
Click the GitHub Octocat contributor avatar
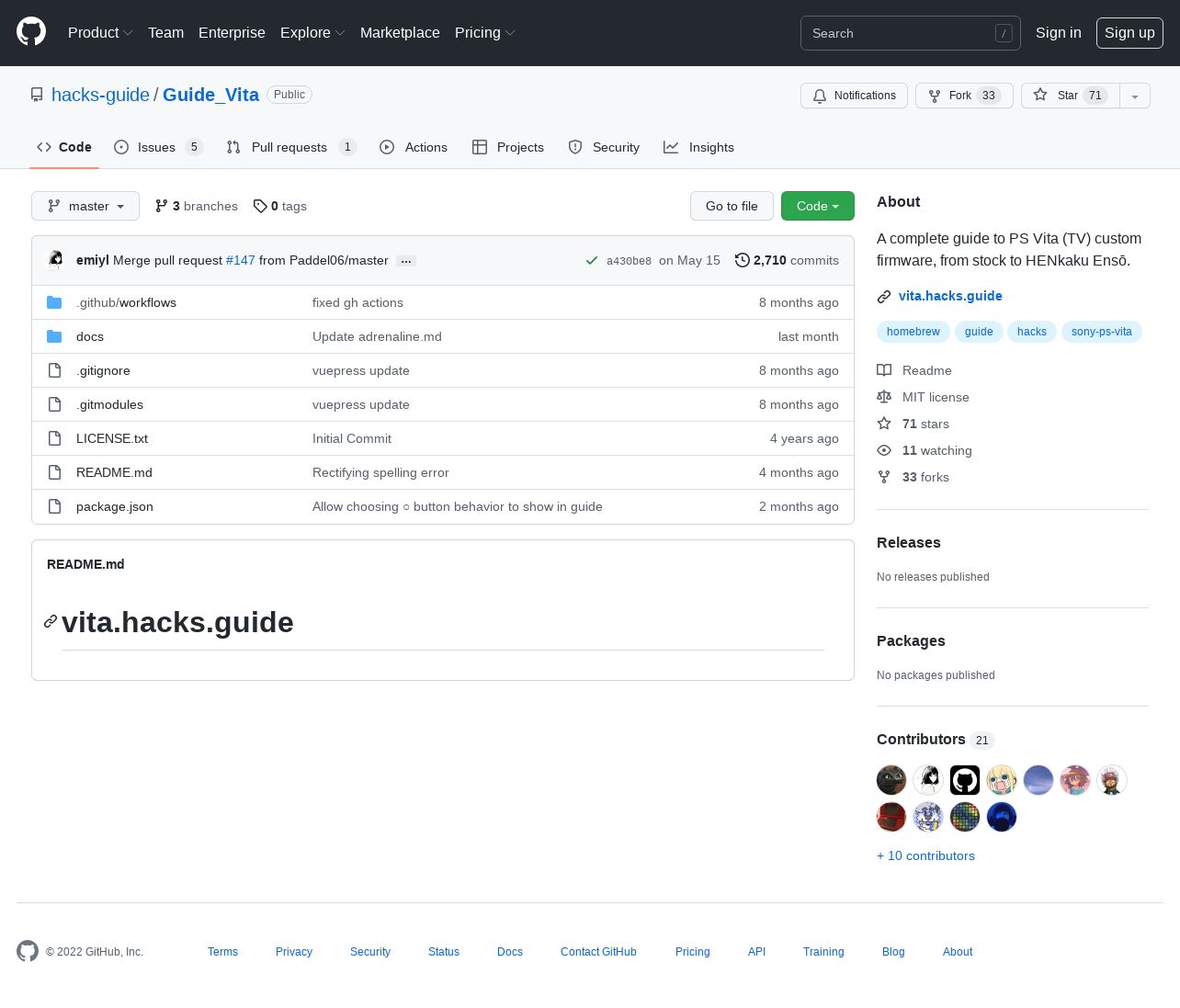[965, 780]
